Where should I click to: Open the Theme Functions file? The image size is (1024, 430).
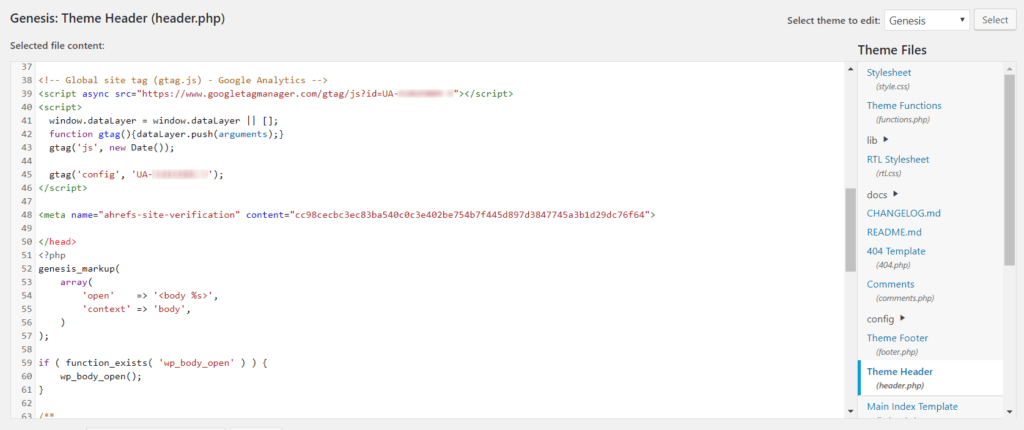[x=904, y=105]
